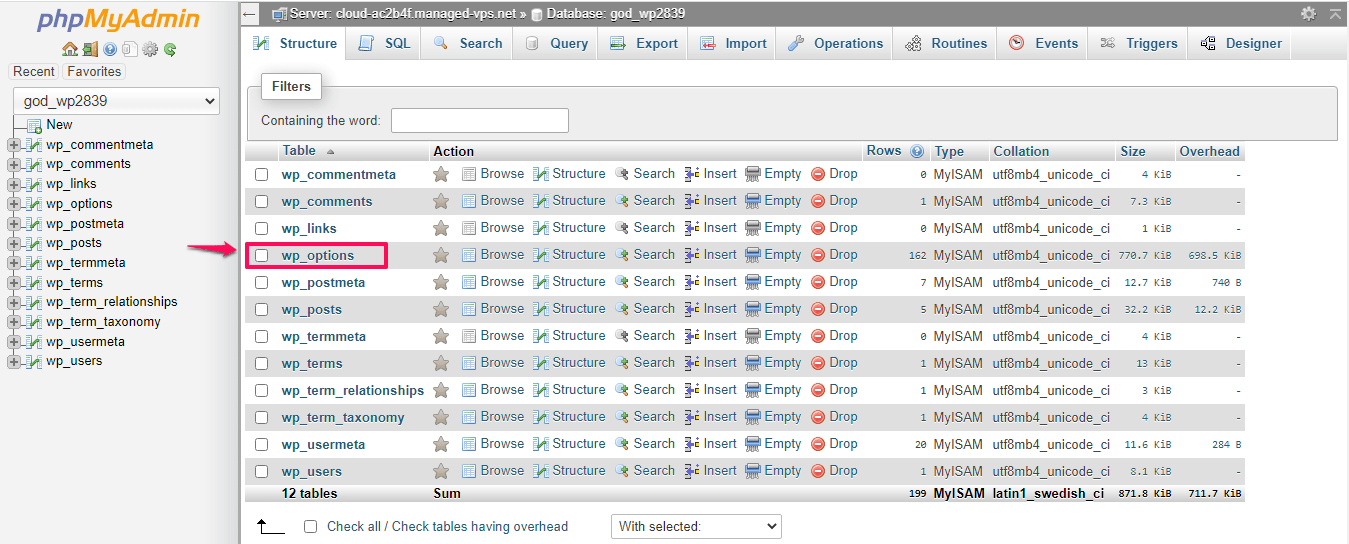Tick the wp_options table checkbox
Image resolution: width=1349 pixels, height=544 pixels.
(x=262, y=255)
